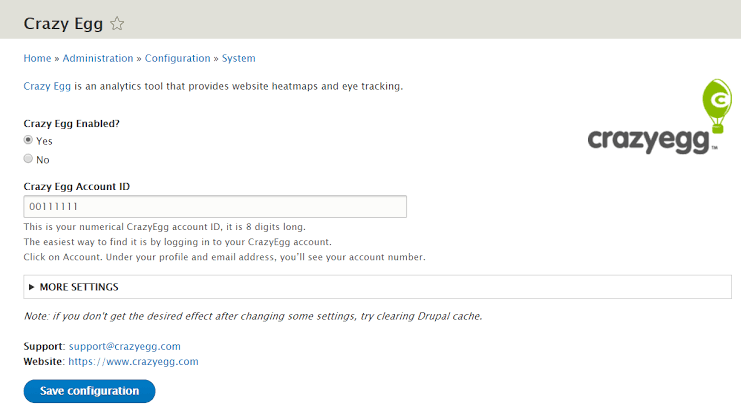Focus the Crazy Egg Account ID field

(x=215, y=207)
